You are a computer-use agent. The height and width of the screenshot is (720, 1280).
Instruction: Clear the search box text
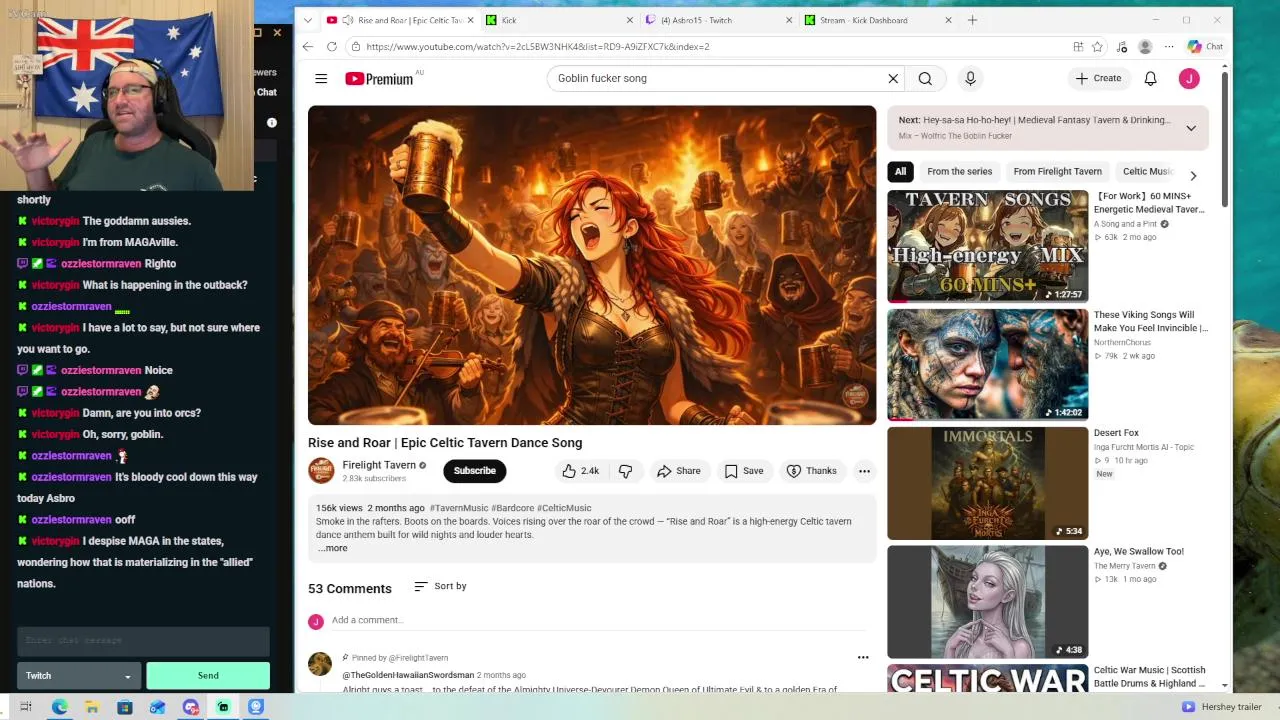[893, 78]
